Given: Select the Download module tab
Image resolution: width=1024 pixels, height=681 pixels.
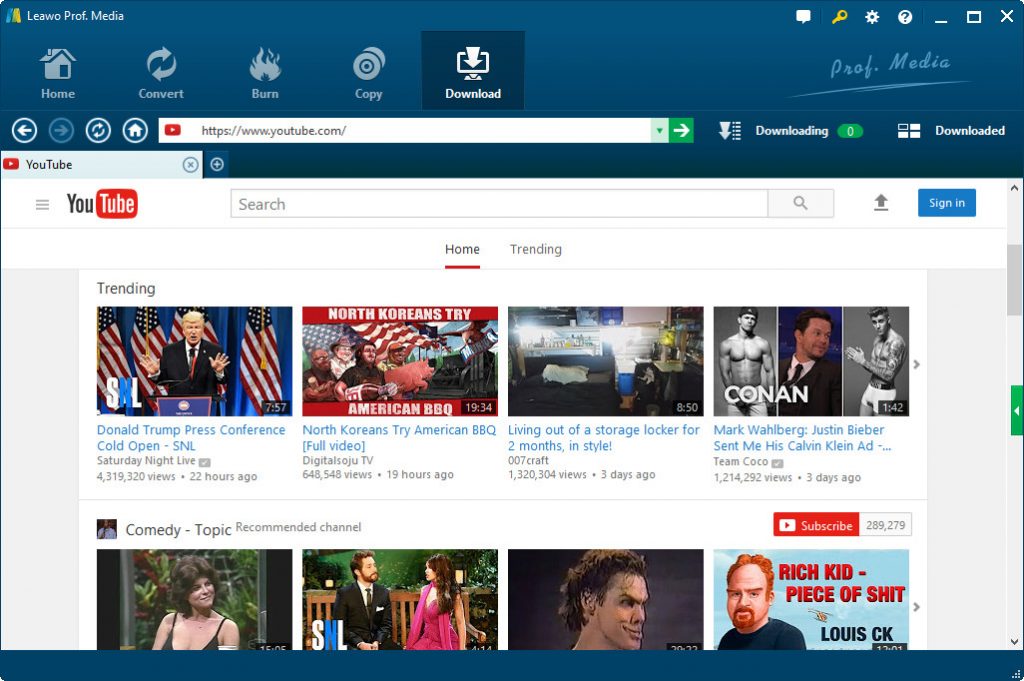Looking at the screenshot, I should pyautogui.click(x=473, y=71).
